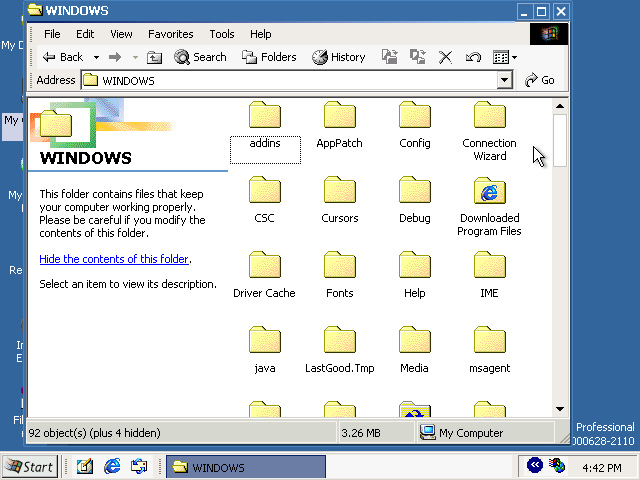Click the scrollbar down arrow

pos(560,409)
